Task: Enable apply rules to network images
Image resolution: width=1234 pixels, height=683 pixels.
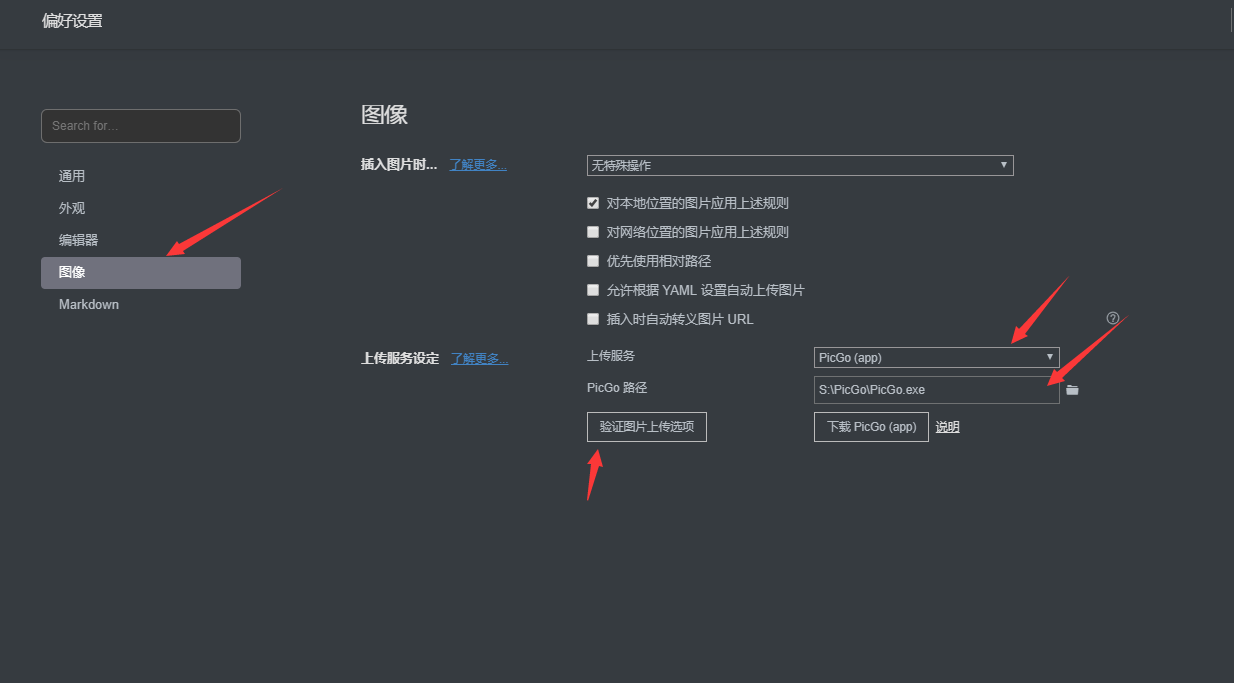Action: pyautogui.click(x=593, y=232)
